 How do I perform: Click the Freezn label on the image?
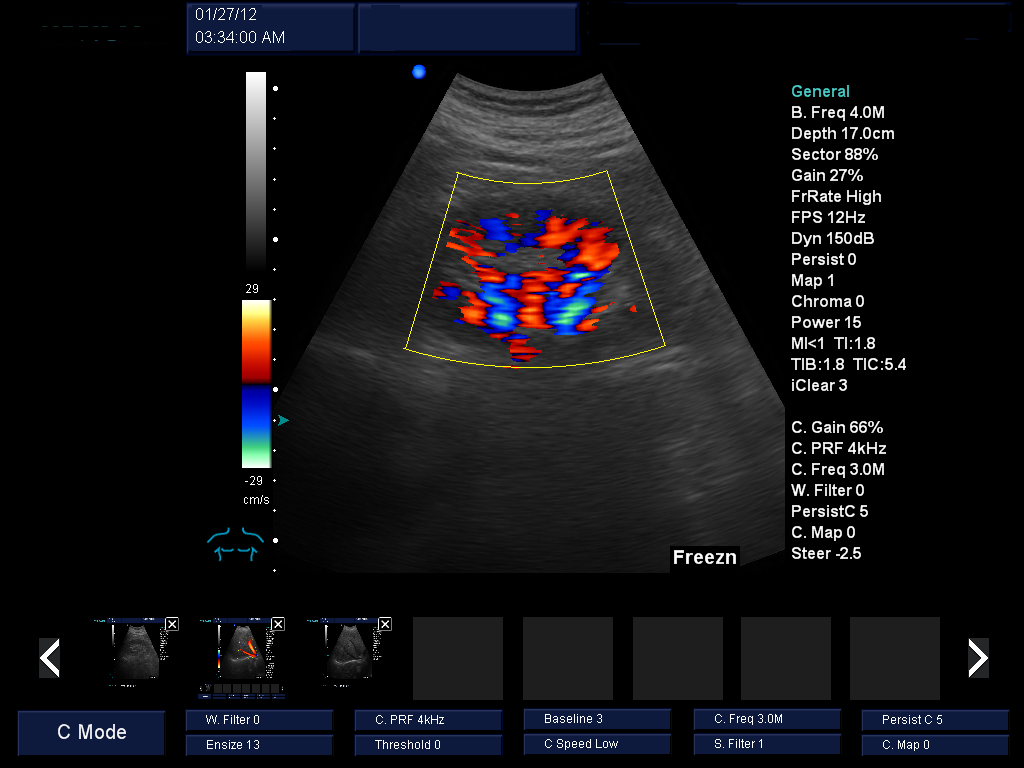(705, 558)
